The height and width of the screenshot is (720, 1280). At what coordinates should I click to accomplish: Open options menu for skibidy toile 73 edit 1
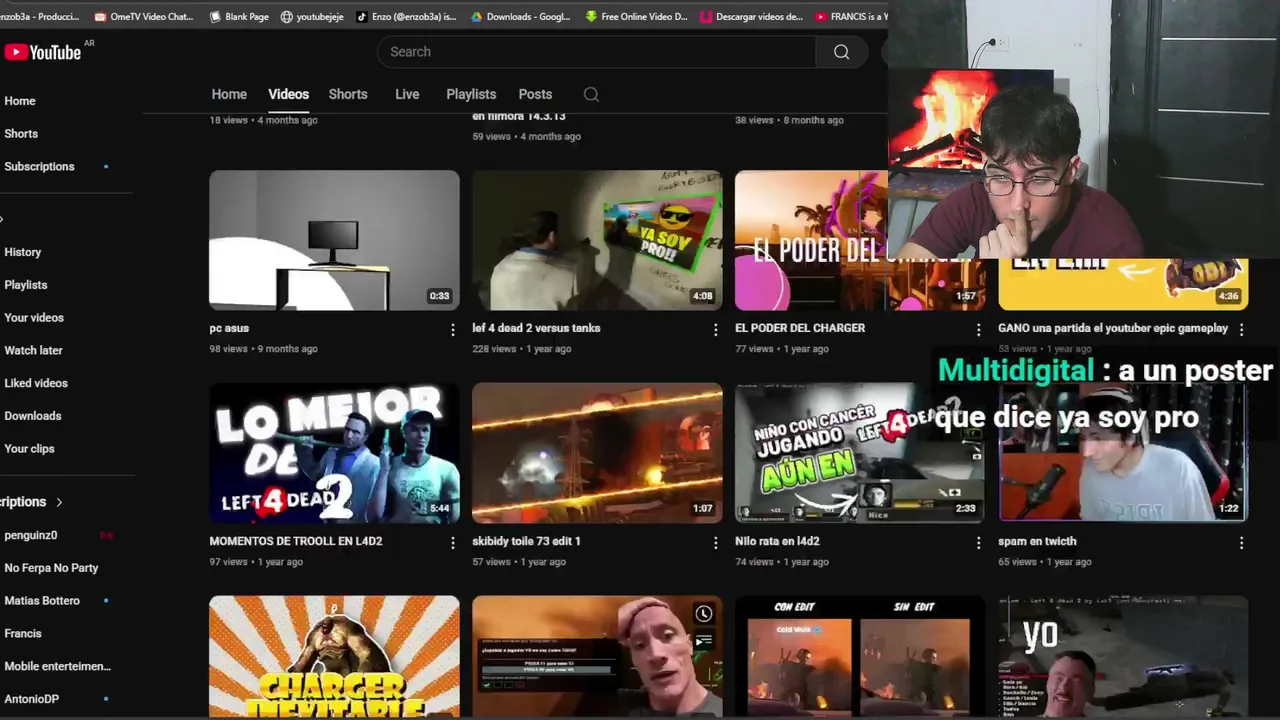pos(715,542)
